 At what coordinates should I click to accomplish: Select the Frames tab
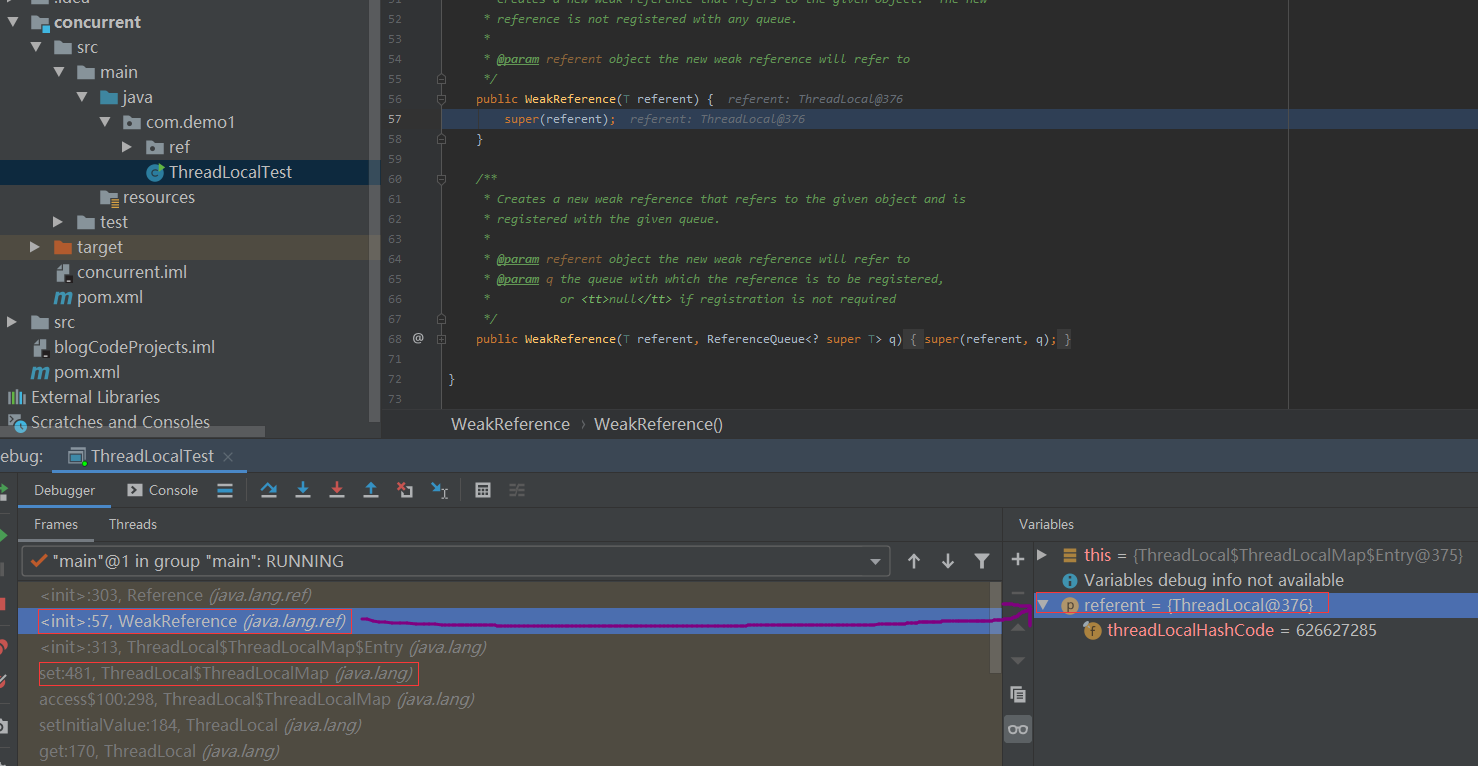pyautogui.click(x=56, y=524)
